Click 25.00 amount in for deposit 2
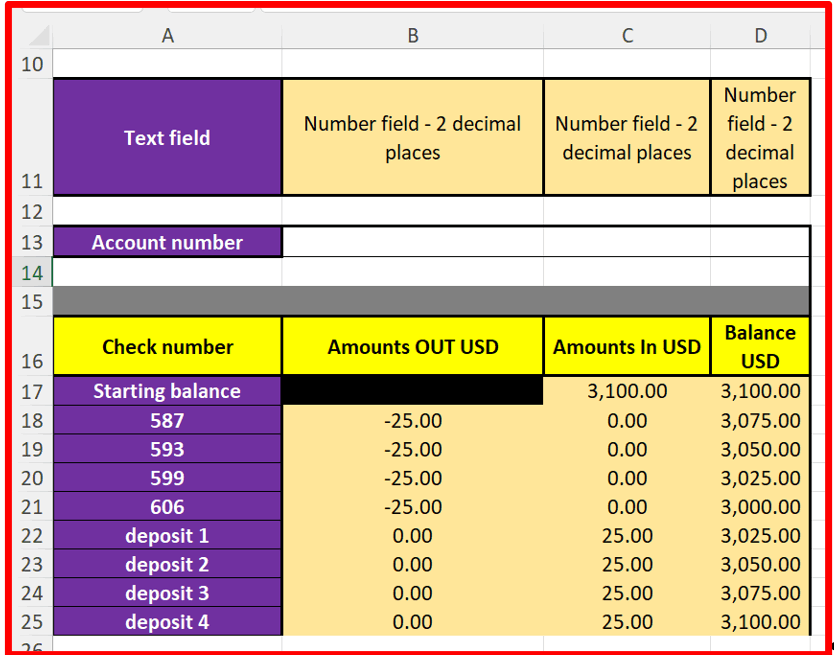 point(627,564)
